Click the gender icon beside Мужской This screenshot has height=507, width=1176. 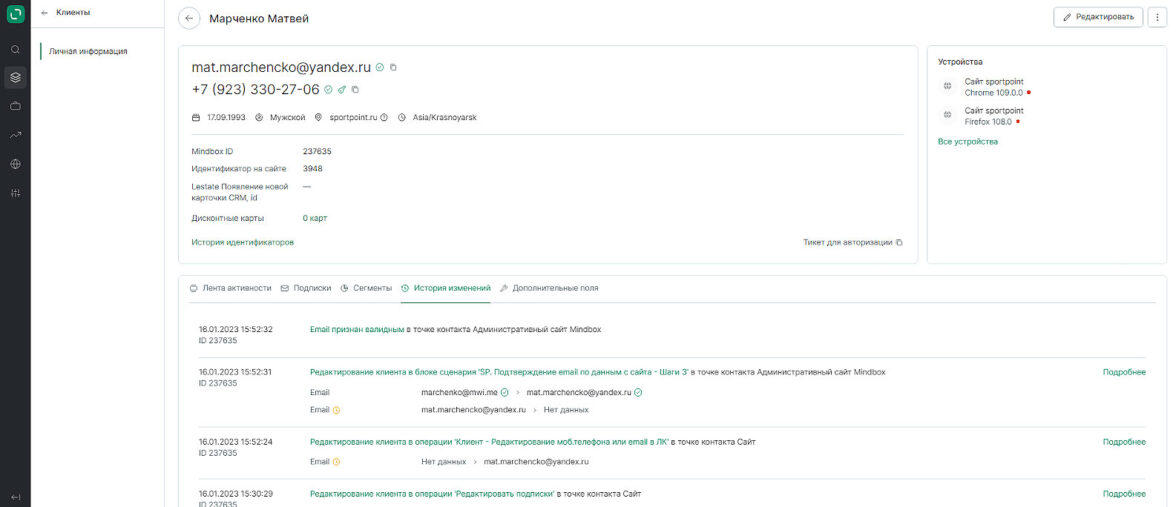260,118
